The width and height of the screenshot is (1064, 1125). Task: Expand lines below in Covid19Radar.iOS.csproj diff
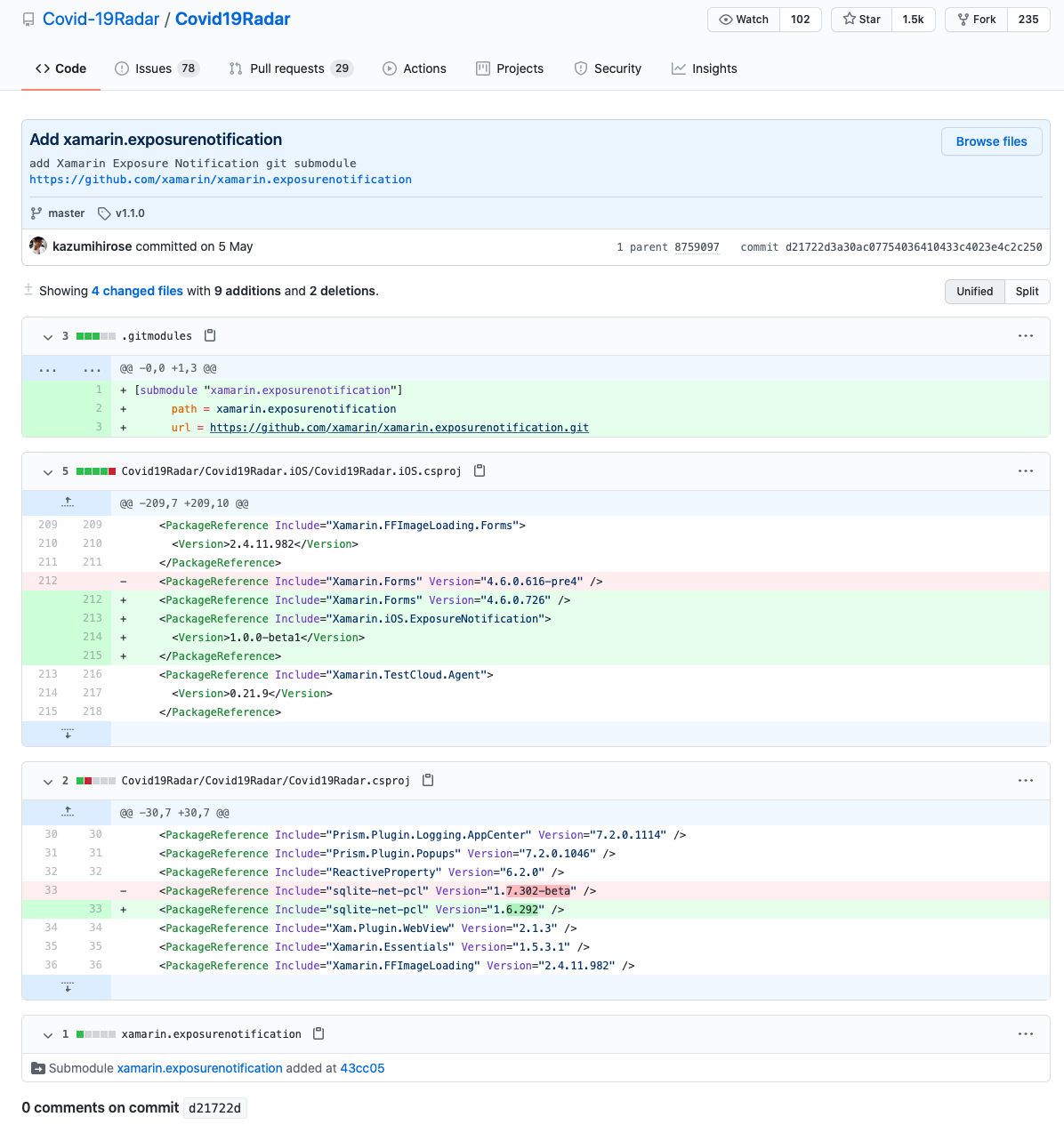(68, 734)
